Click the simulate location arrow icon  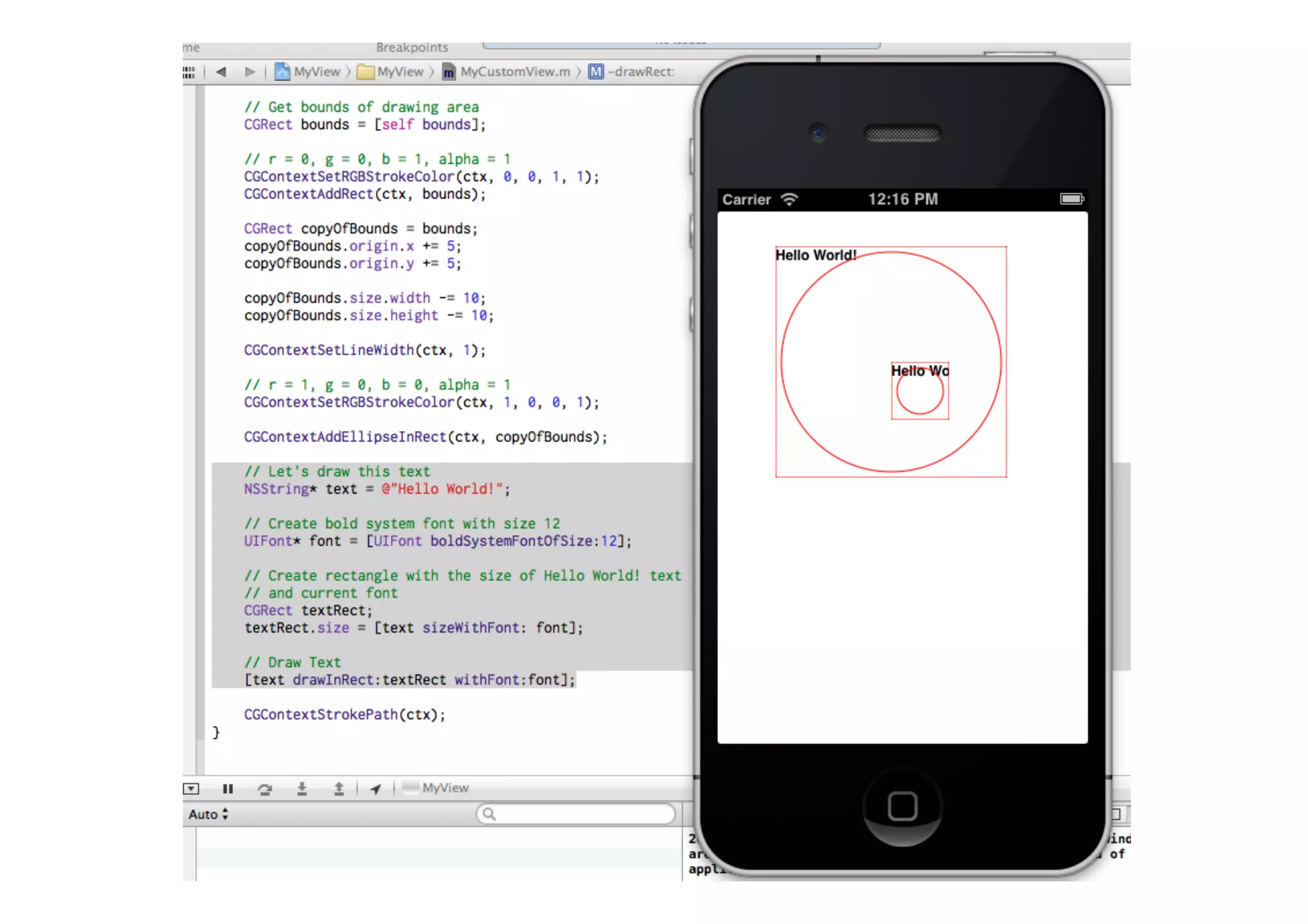(376, 789)
